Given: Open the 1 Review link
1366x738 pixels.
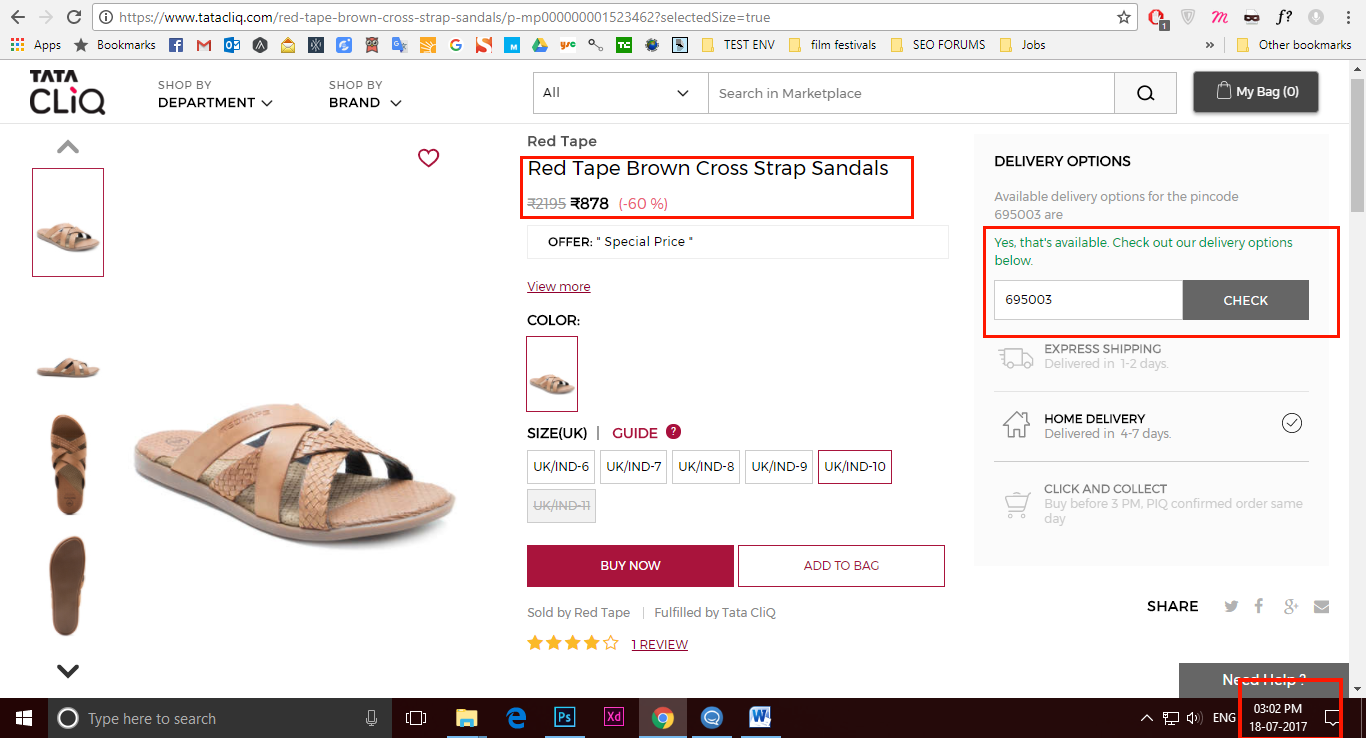Looking at the screenshot, I should coord(659,645).
